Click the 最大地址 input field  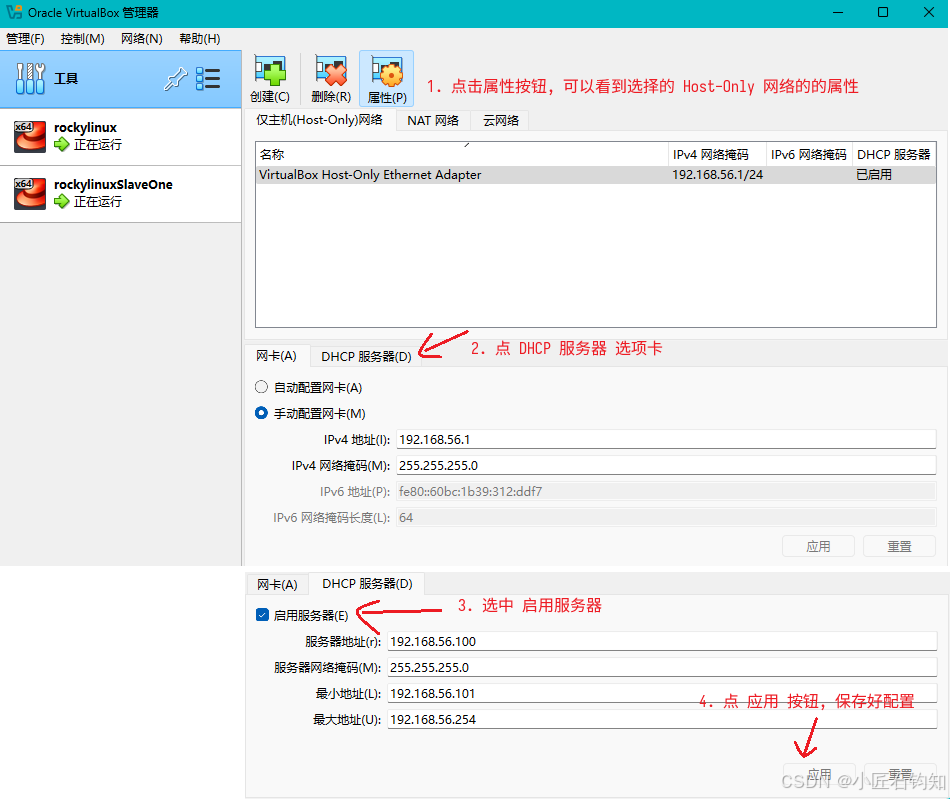click(x=662, y=720)
